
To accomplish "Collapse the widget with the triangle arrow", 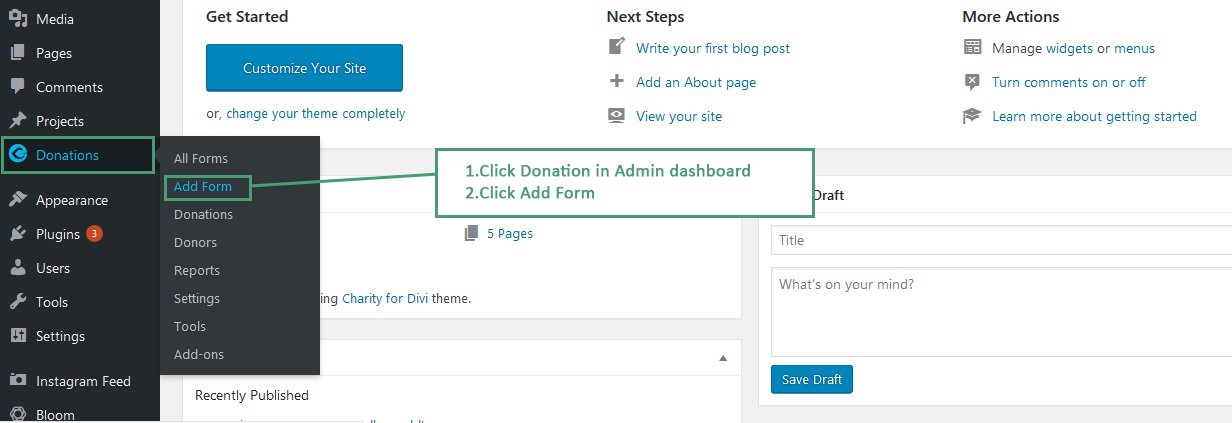I will pos(722,358).
